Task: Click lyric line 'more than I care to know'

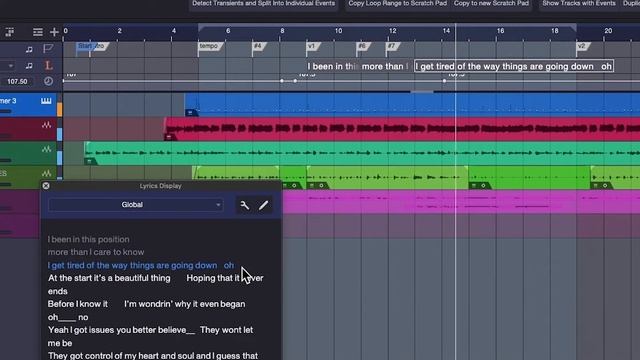Action: (x=96, y=252)
